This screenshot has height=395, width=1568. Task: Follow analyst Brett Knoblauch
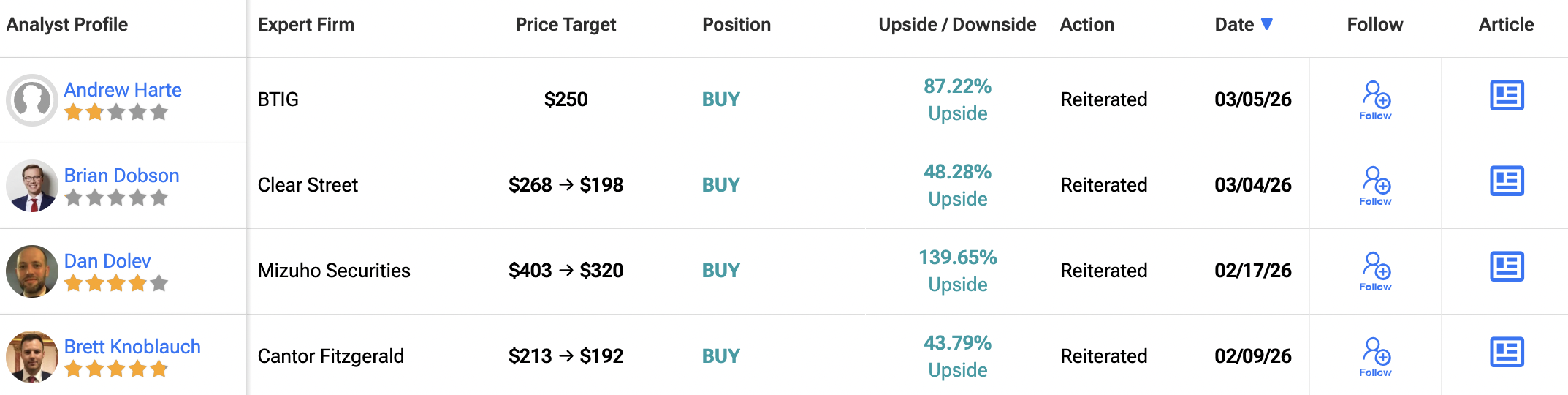pyautogui.click(x=1376, y=357)
